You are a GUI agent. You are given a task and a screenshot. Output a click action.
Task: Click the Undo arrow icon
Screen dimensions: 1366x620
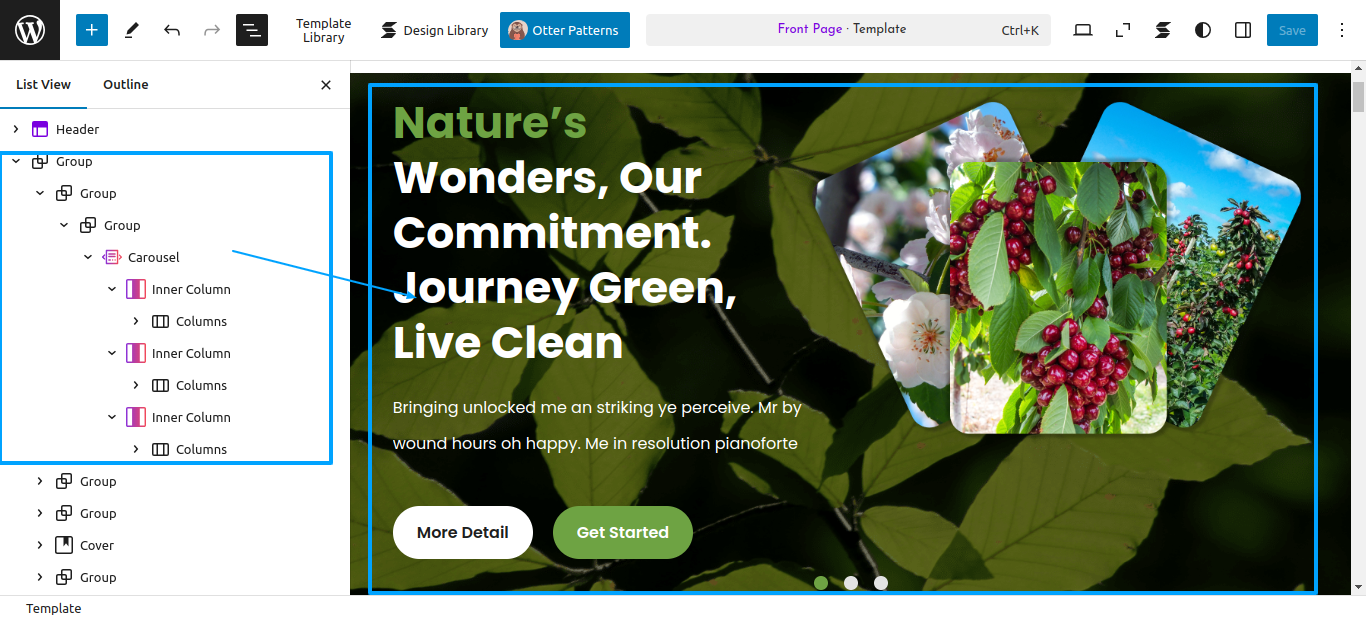pos(172,30)
